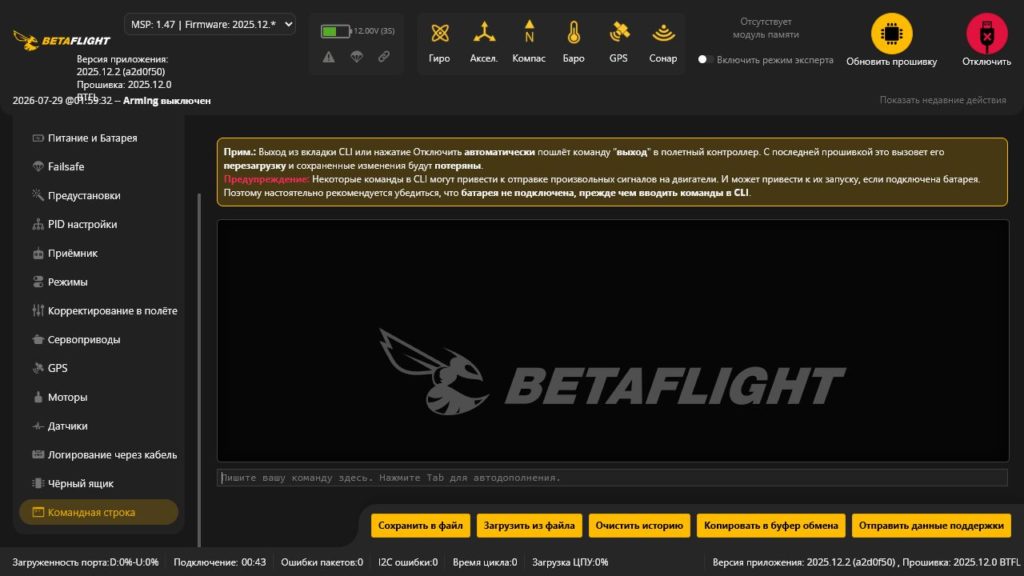
Task: Open the Сервоприводы tab
Action: 99,340
